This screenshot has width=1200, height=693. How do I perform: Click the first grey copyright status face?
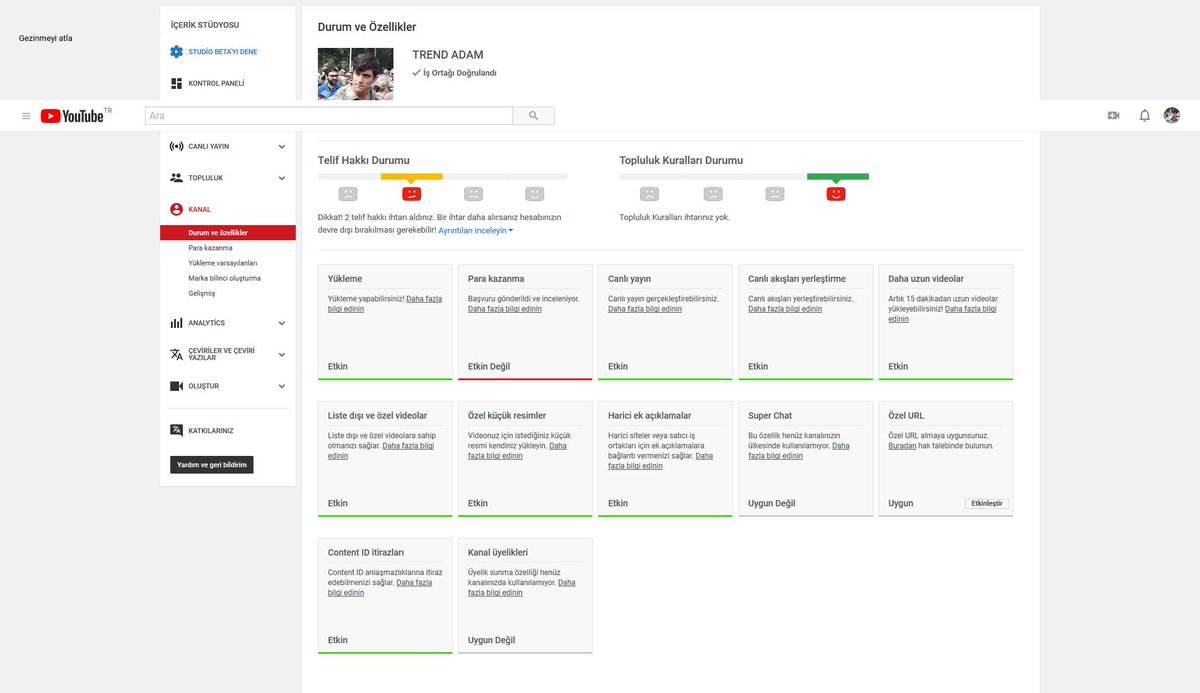[x=348, y=194]
